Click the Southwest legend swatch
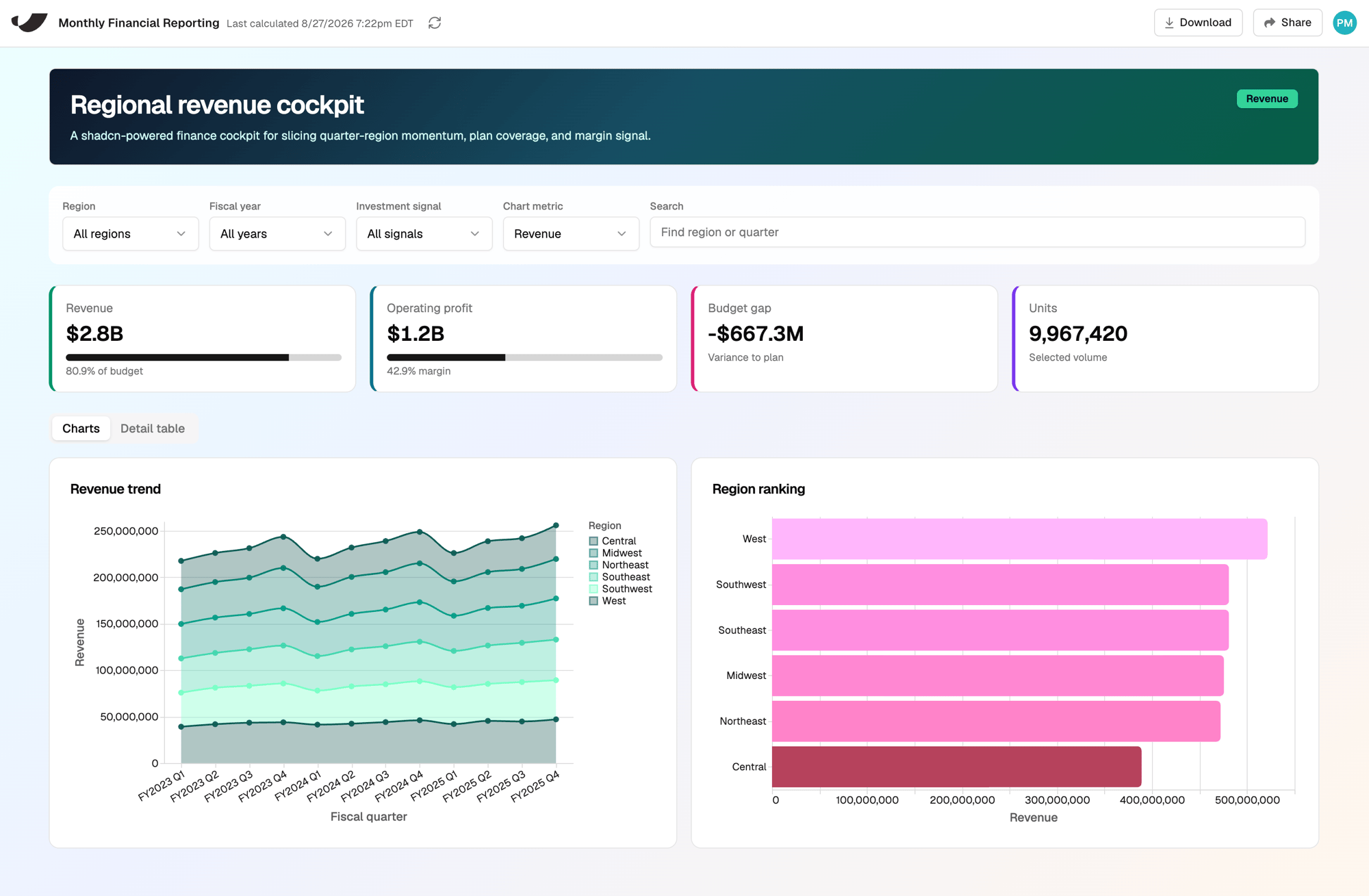 tap(593, 589)
